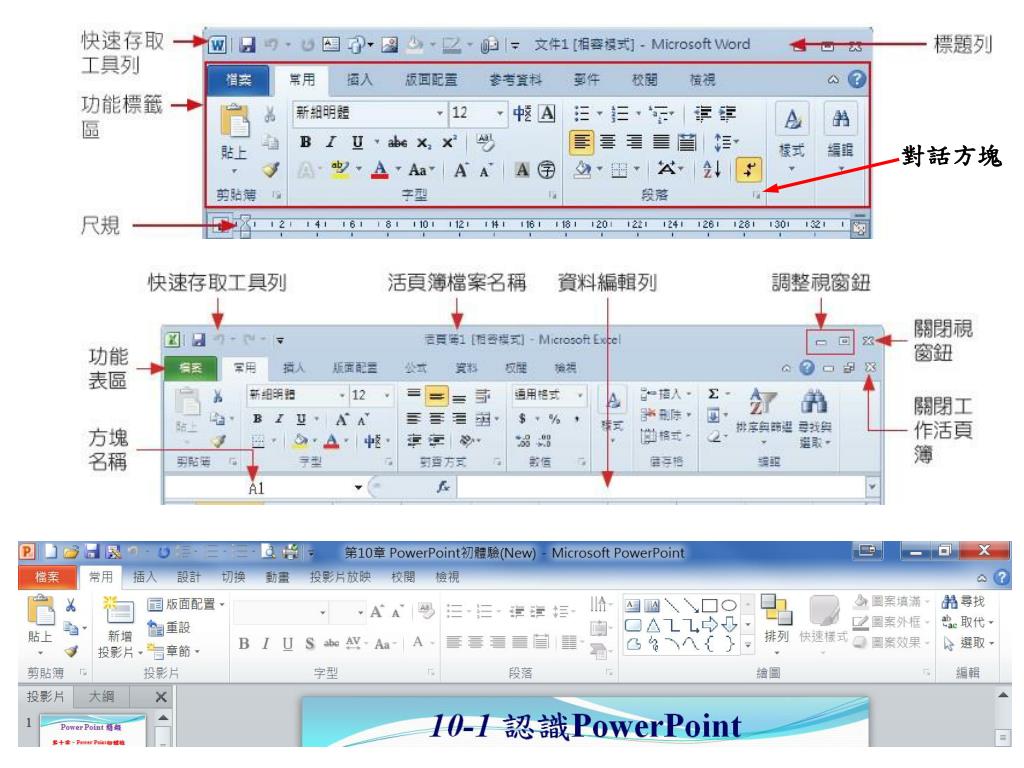Viewport: 1024px width, 768px height.
Task: Click 圖案填滿 shape fill in PowerPoint
Action: [890, 601]
